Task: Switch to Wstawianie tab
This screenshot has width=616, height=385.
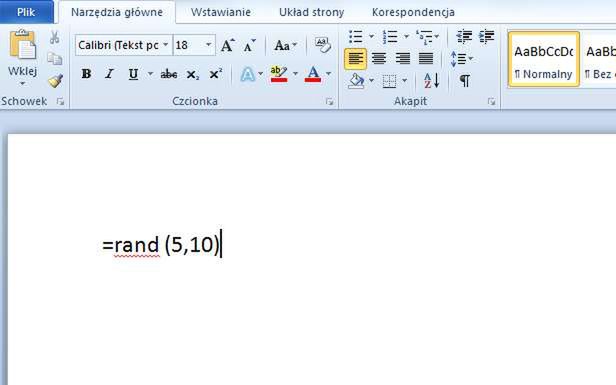Action: click(x=221, y=12)
